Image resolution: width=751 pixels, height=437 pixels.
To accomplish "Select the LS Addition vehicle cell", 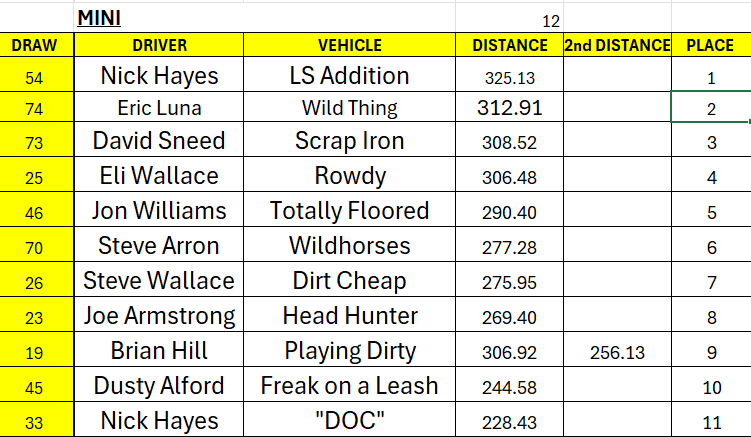I will 349,76.
